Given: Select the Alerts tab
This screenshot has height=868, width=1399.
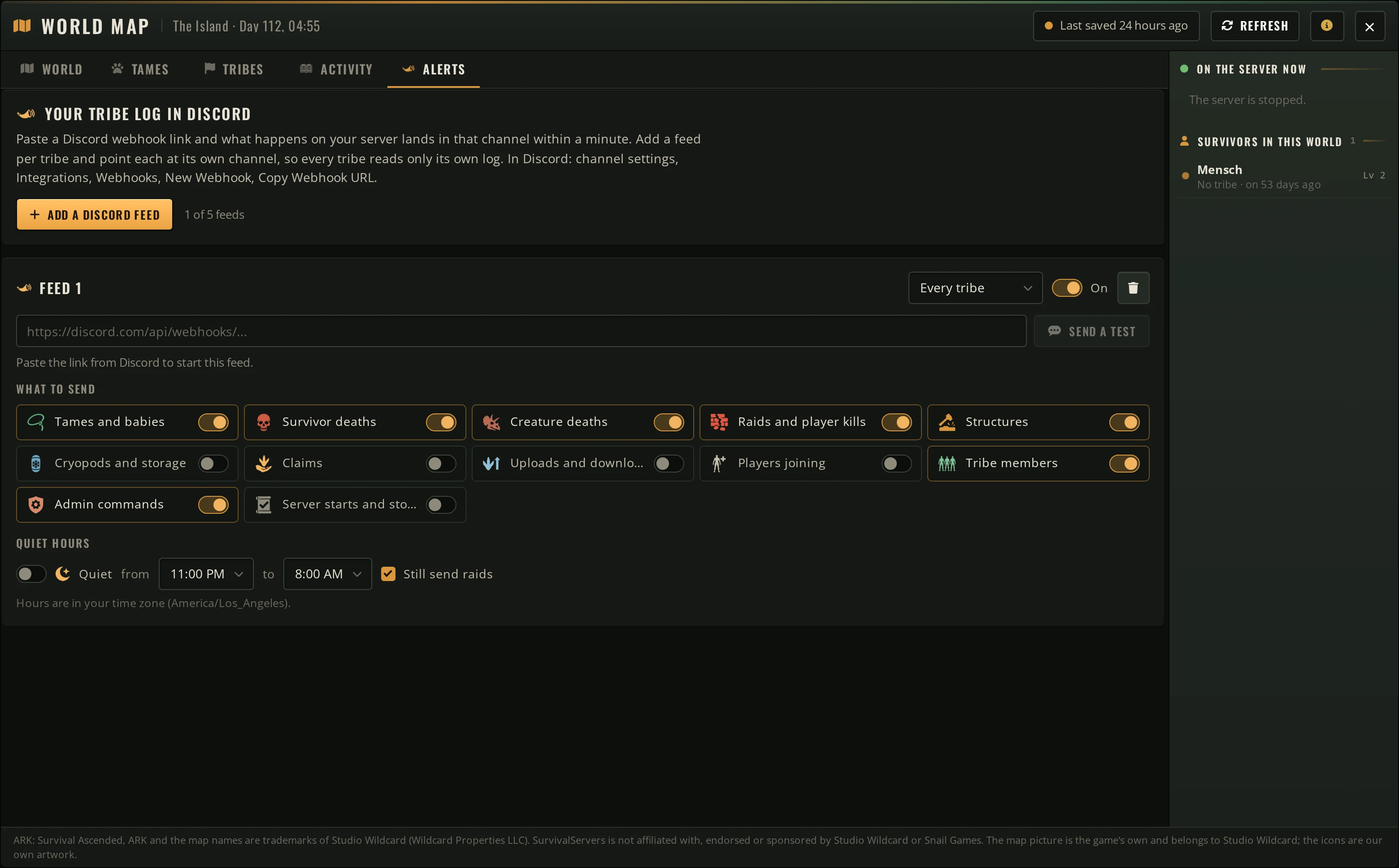Looking at the screenshot, I should coord(434,69).
